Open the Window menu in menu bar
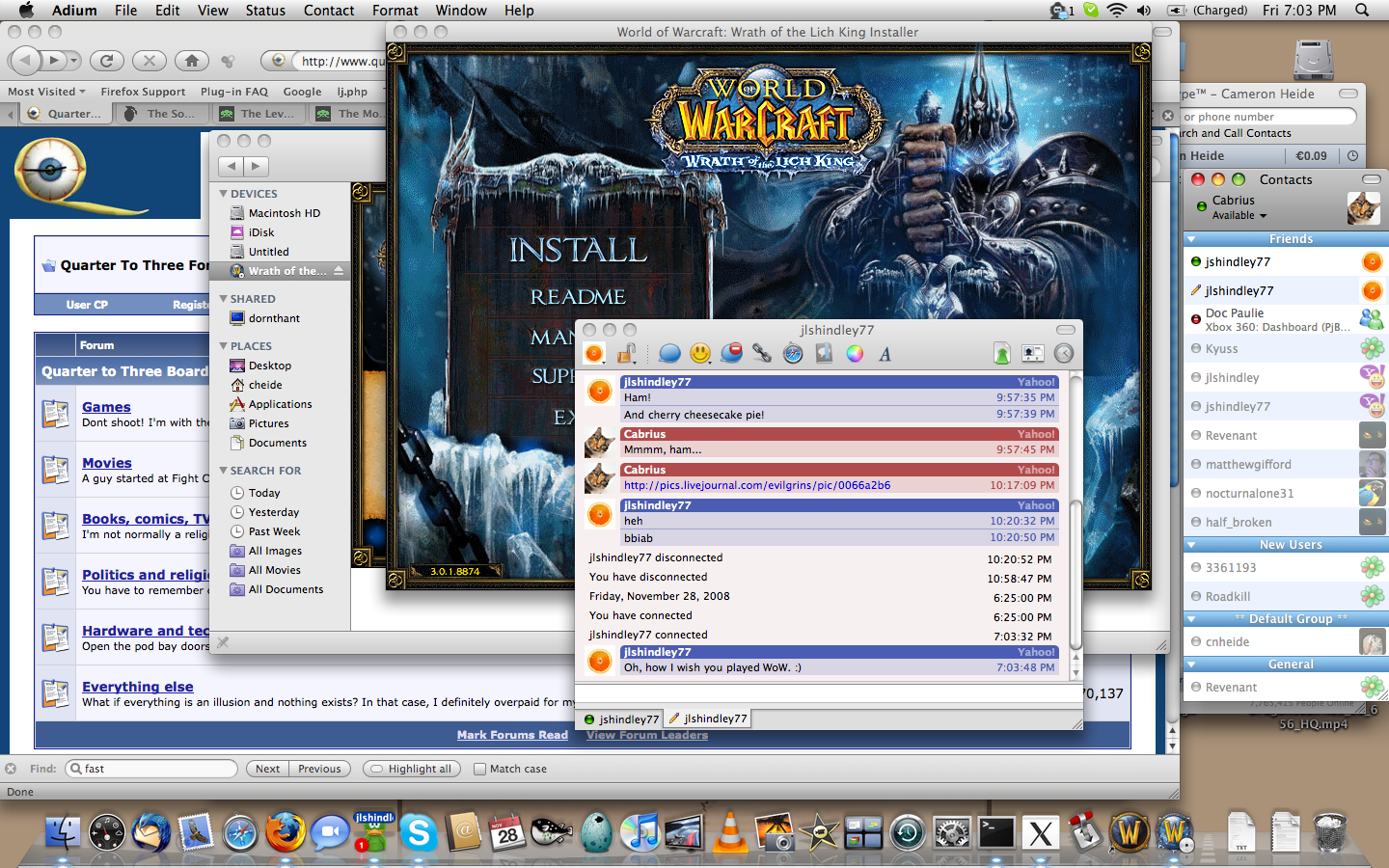The height and width of the screenshot is (868, 1389). (461, 11)
